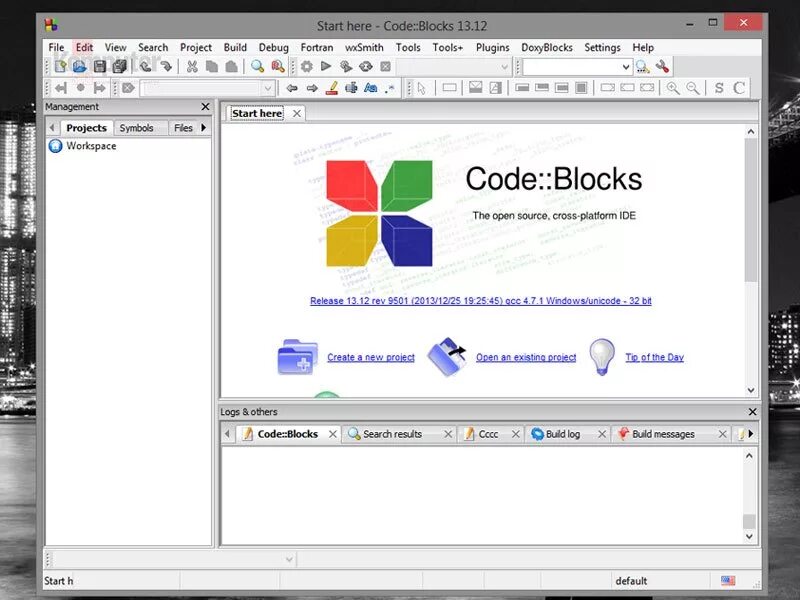Click the toggle bookmark dot icon
This screenshot has height=600, width=800.
(80, 88)
